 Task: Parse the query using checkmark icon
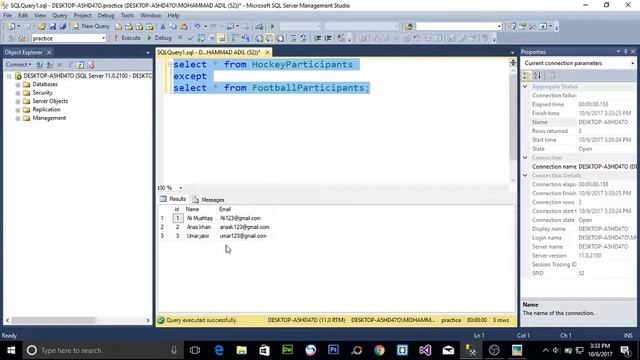click(190, 38)
